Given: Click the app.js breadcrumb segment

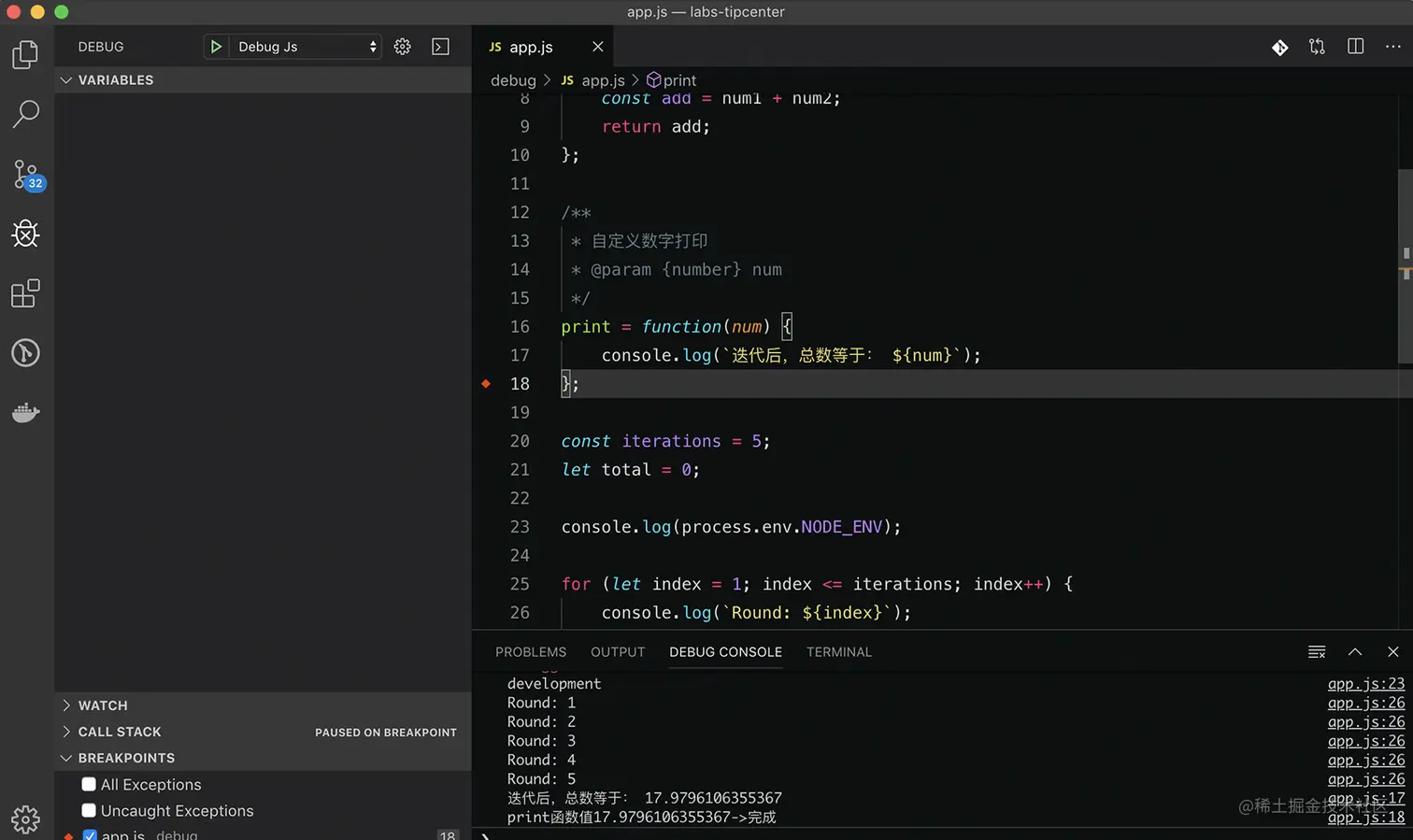Looking at the screenshot, I should [x=603, y=80].
